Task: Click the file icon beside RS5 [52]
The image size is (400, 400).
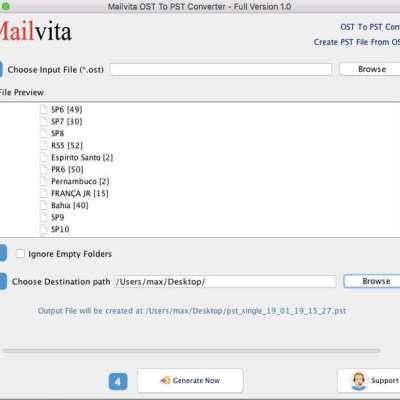Action: 44,145
